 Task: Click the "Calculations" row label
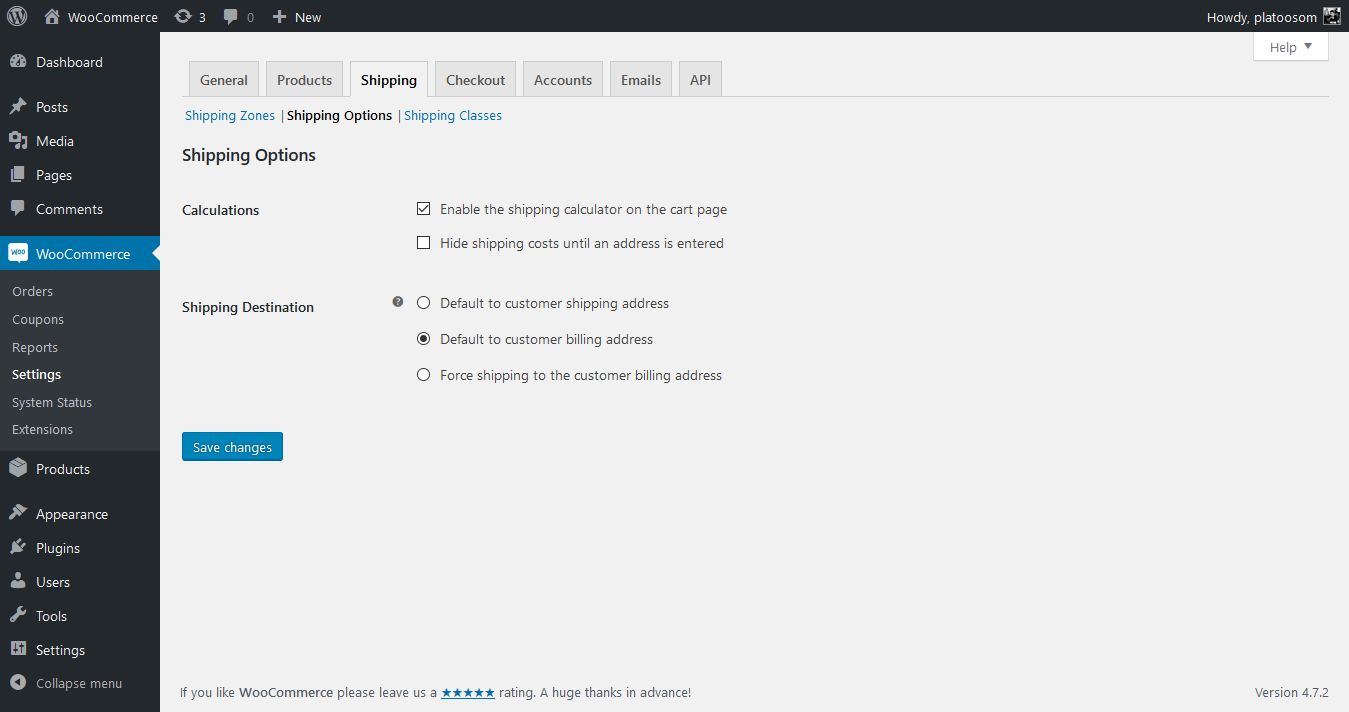221,210
